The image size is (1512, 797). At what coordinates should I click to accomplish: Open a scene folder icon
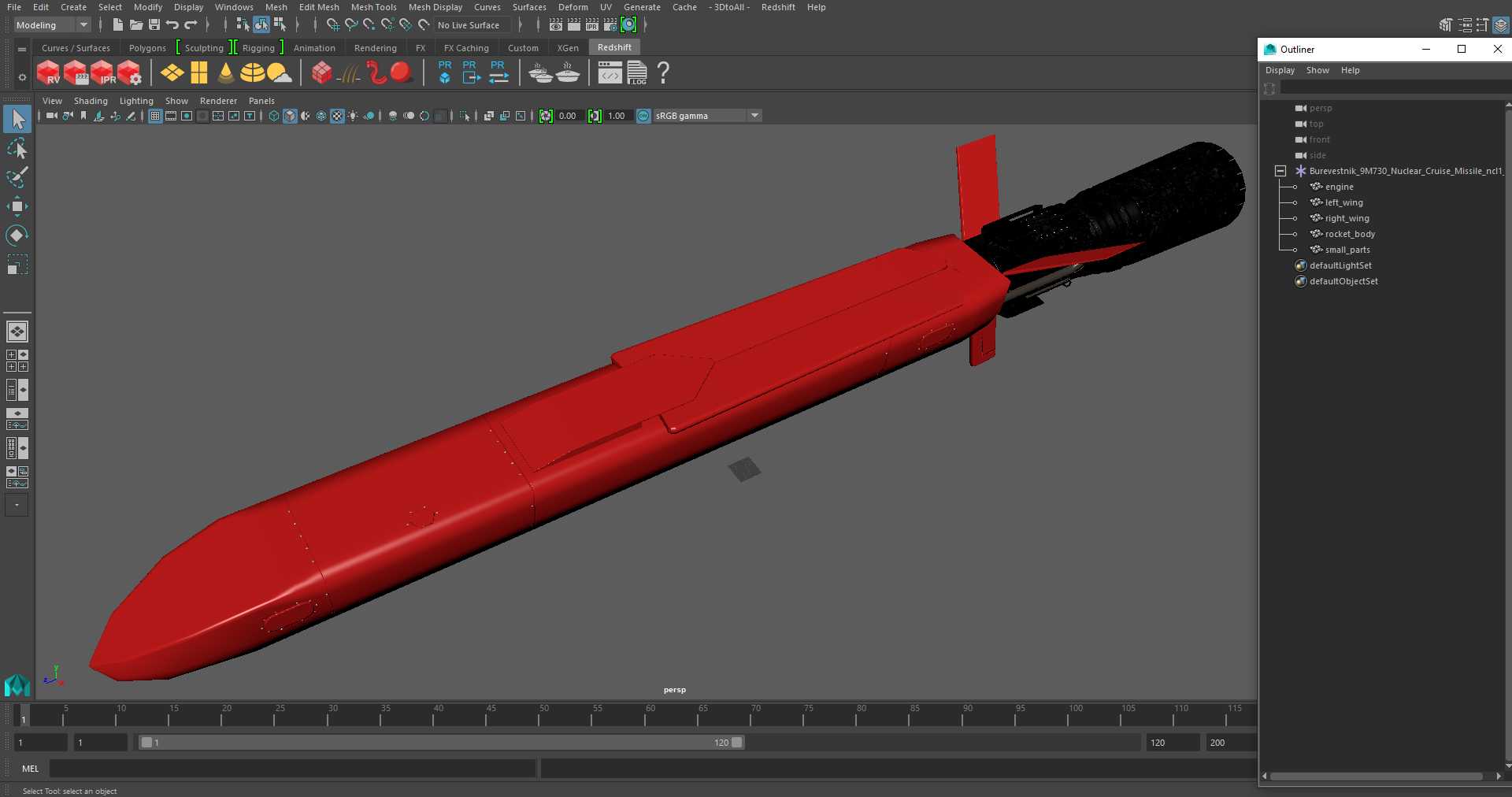click(x=135, y=25)
